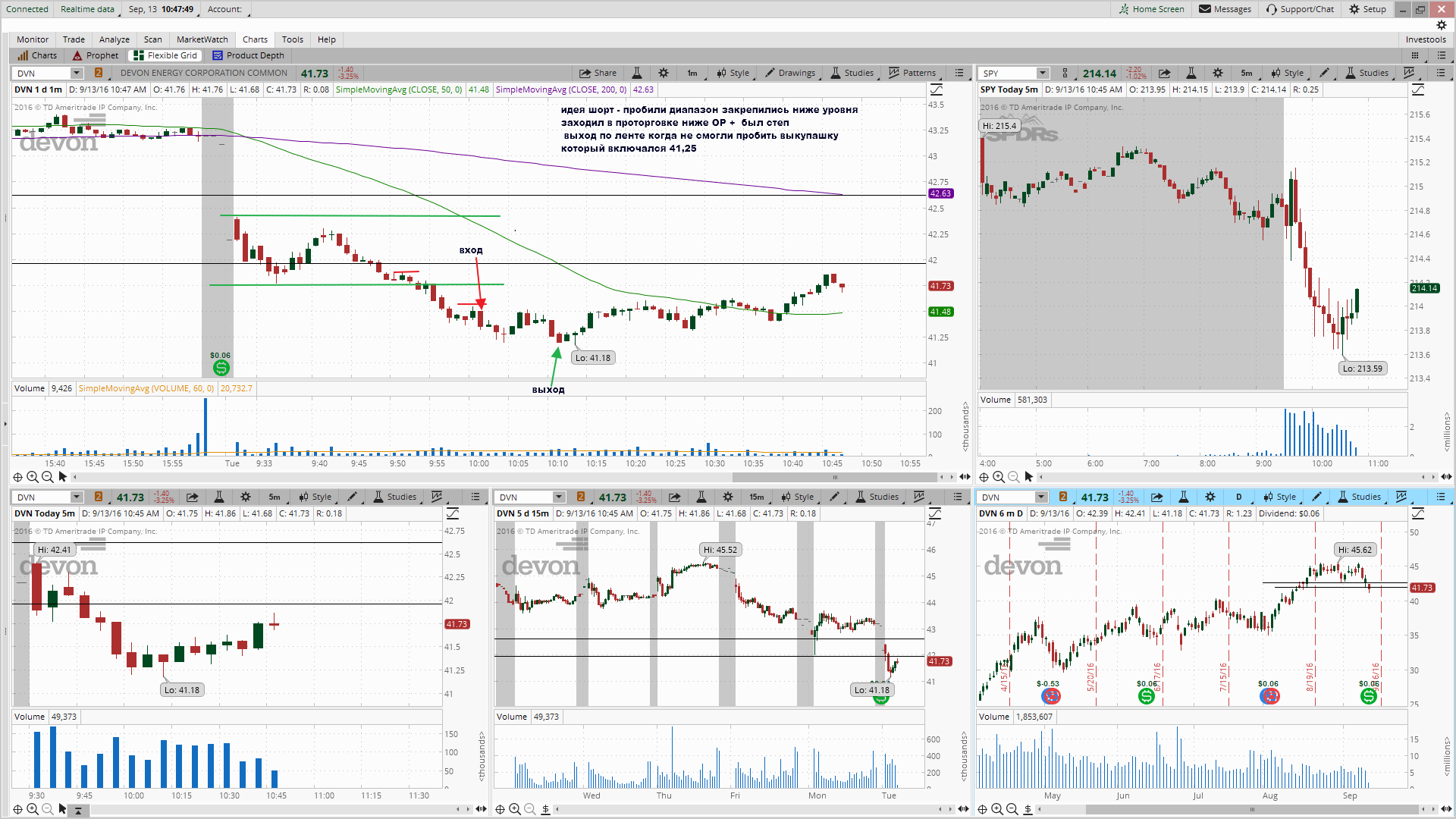This screenshot has width=1456, height=819.
Task: Click the patterns icon in the SPY chart toolbar
Action: click(x=1409, y=73)
